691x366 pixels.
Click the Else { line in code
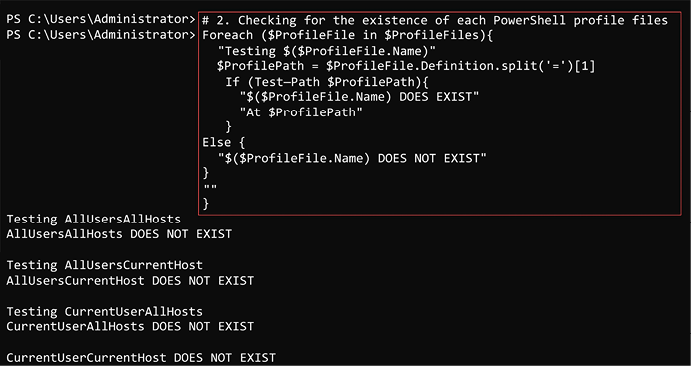tap(223, 143)
